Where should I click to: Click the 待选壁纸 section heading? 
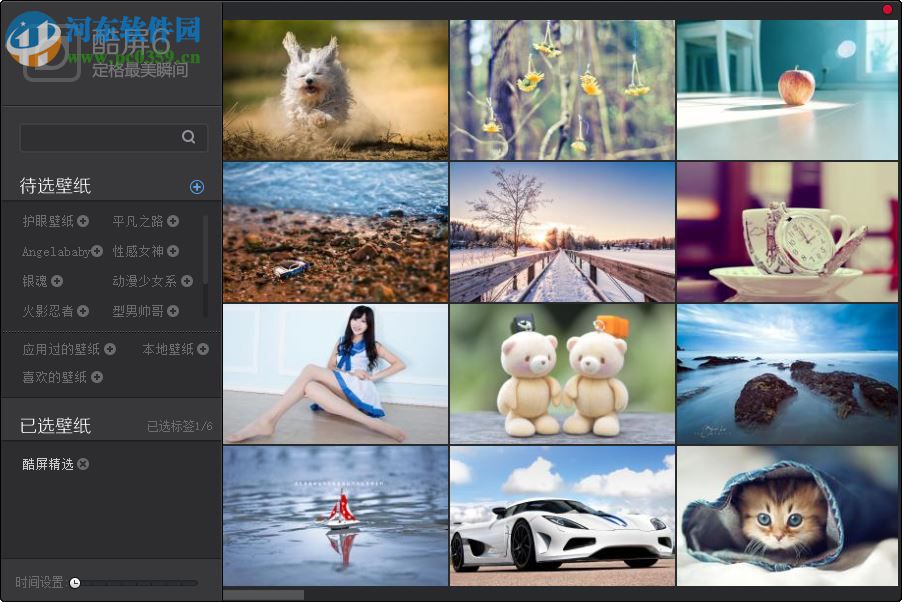55,186
